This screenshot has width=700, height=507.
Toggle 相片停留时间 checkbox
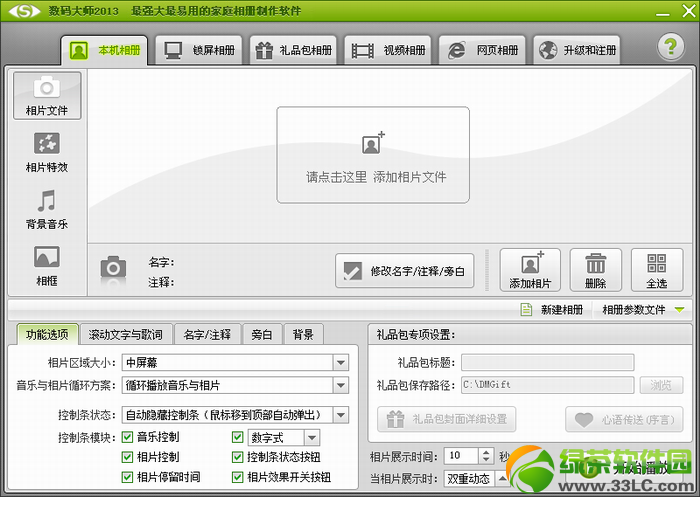pyautogui.click(x=127, y=477)
